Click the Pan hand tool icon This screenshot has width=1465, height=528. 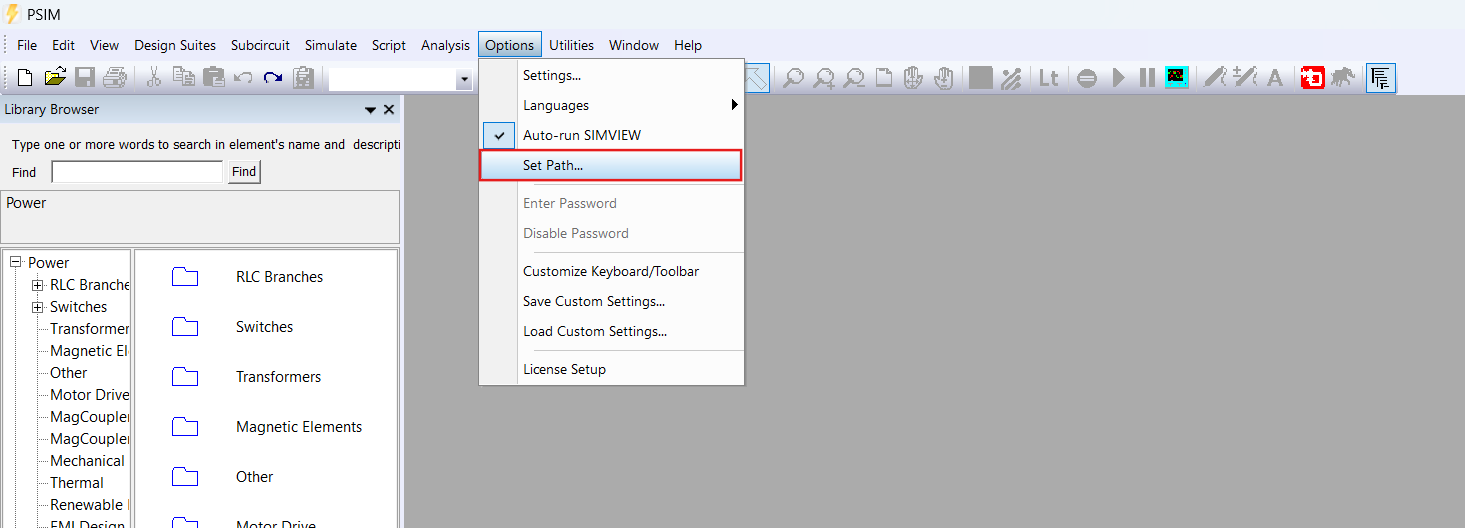913,78
